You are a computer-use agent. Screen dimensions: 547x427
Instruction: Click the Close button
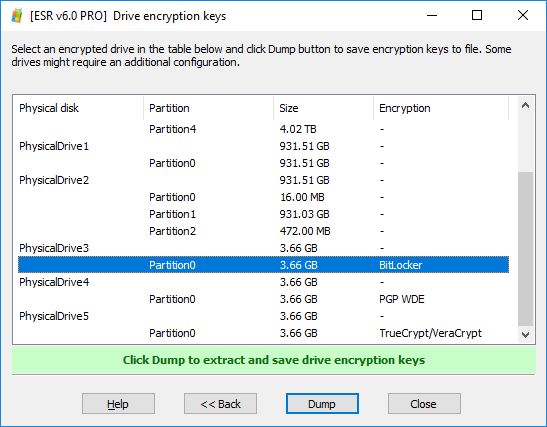pyautogui.click(x=424, y=404)
